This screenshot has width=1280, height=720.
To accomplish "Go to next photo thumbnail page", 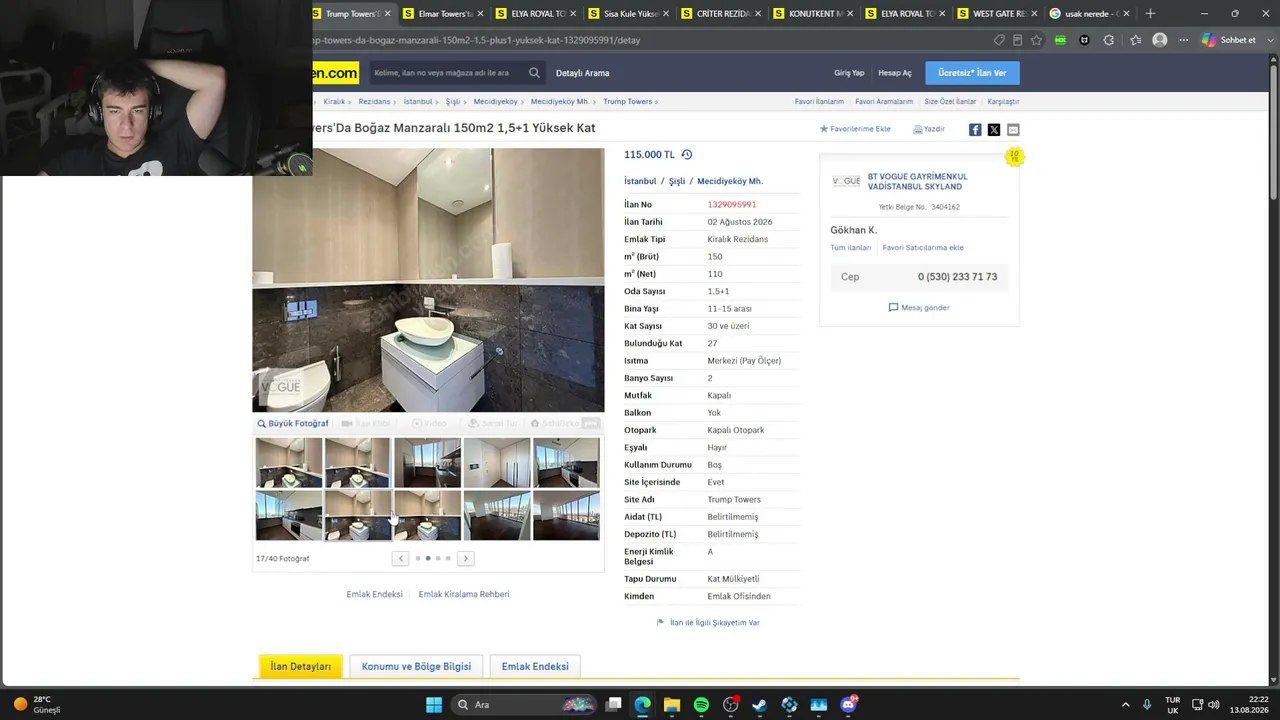I will 465,558.
